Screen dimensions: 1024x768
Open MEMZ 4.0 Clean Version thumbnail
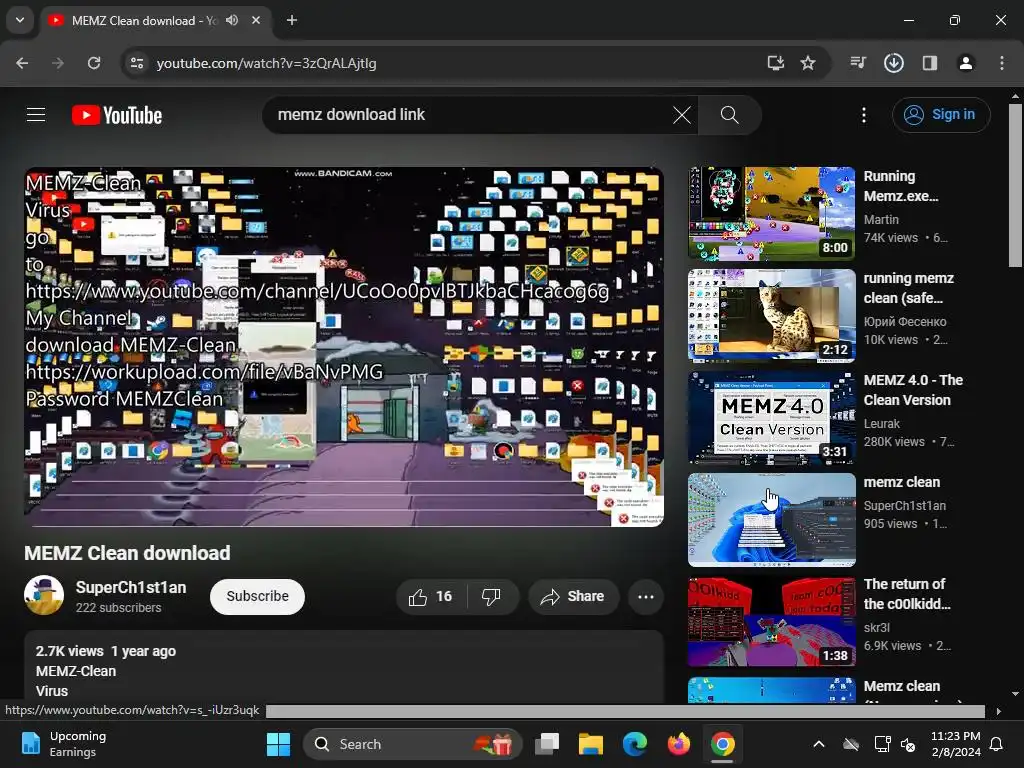click(771, 417)
